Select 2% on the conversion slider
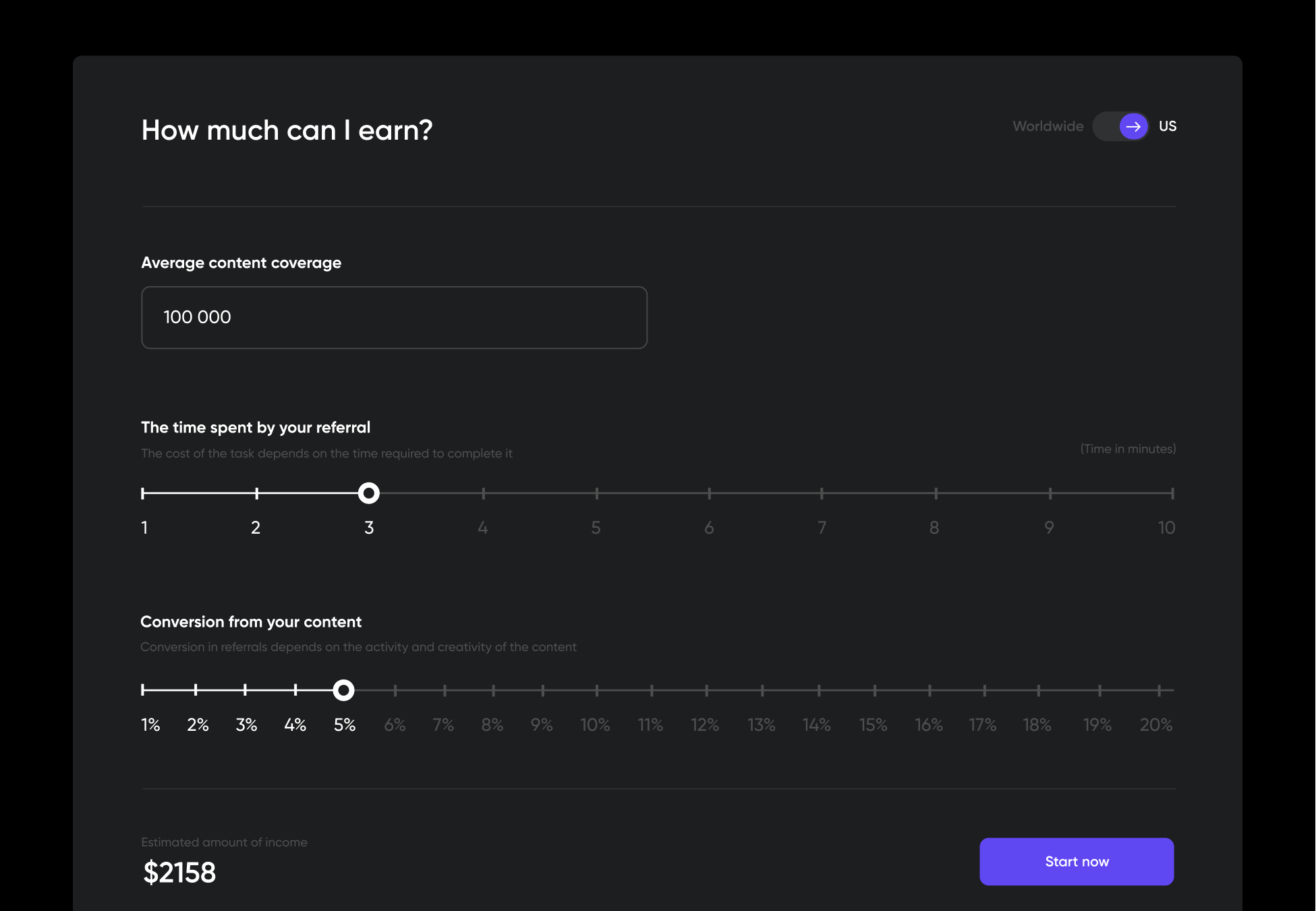 point(196,690)
